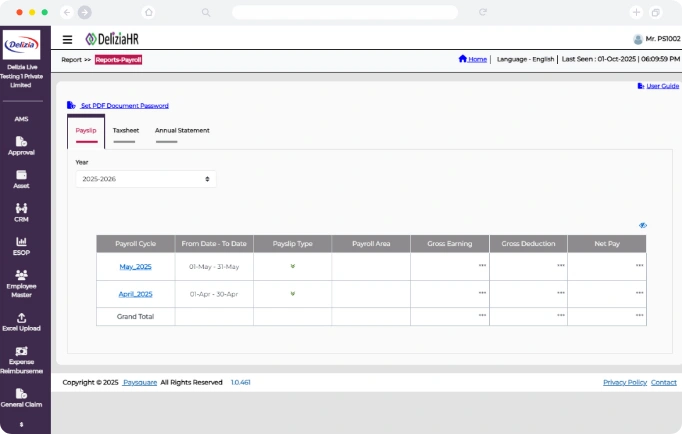The width and height of the screenshot is (682, 434).
Task: Open a new browser tab
Action: (636, 12)
